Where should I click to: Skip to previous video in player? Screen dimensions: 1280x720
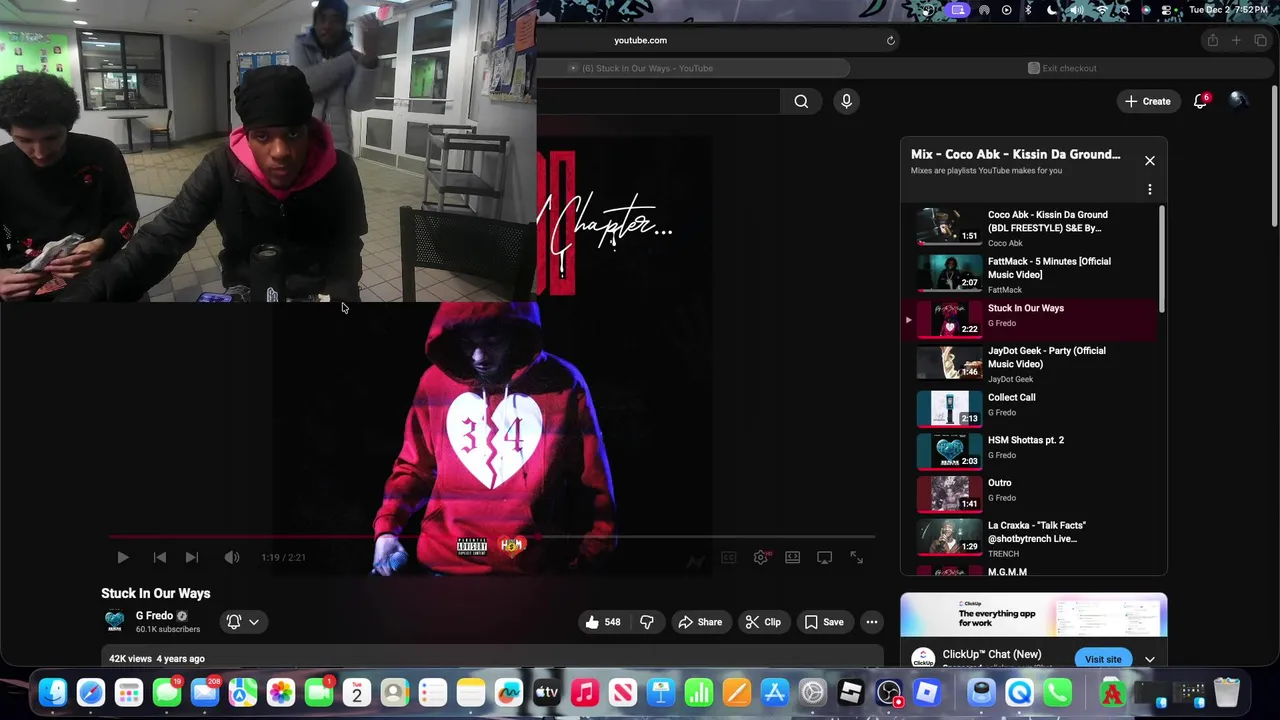[160, 557]
